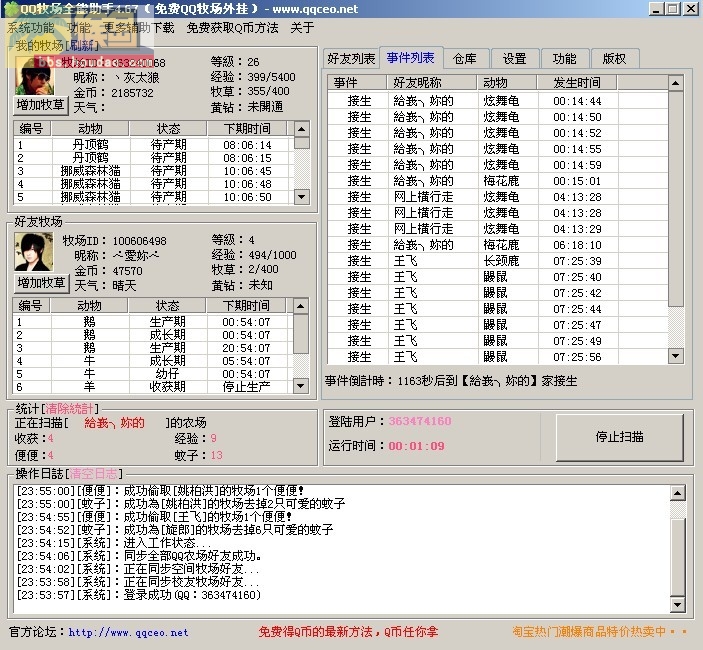Select friend ranch row 4, 牛 成长期
This screenshot has width=703, height=650.
coord(153,361)
